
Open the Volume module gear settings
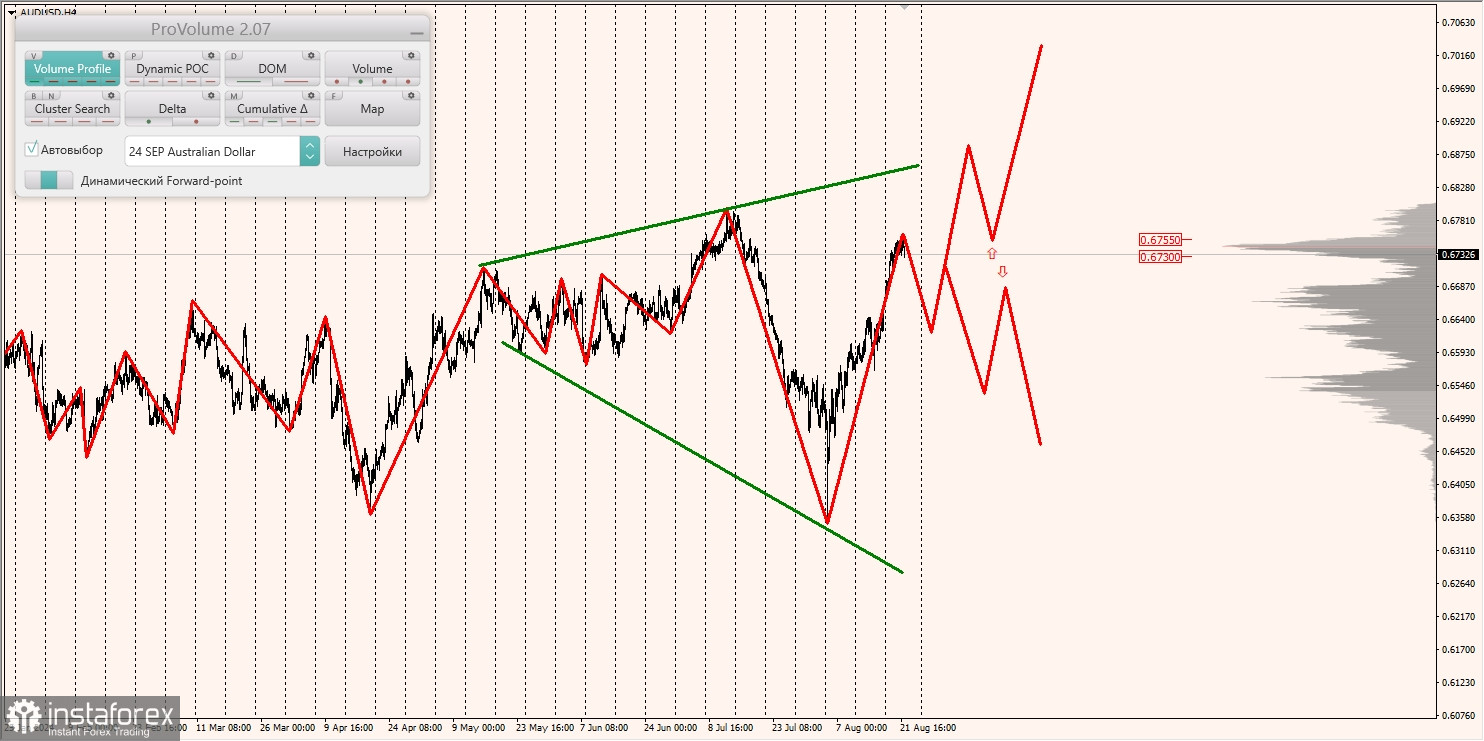tap(411, 55)
